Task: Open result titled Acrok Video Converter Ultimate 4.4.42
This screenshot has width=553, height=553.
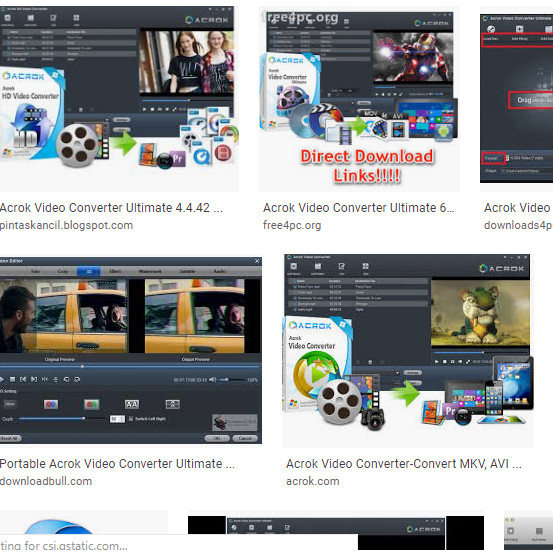Action: tap(111, 208)
